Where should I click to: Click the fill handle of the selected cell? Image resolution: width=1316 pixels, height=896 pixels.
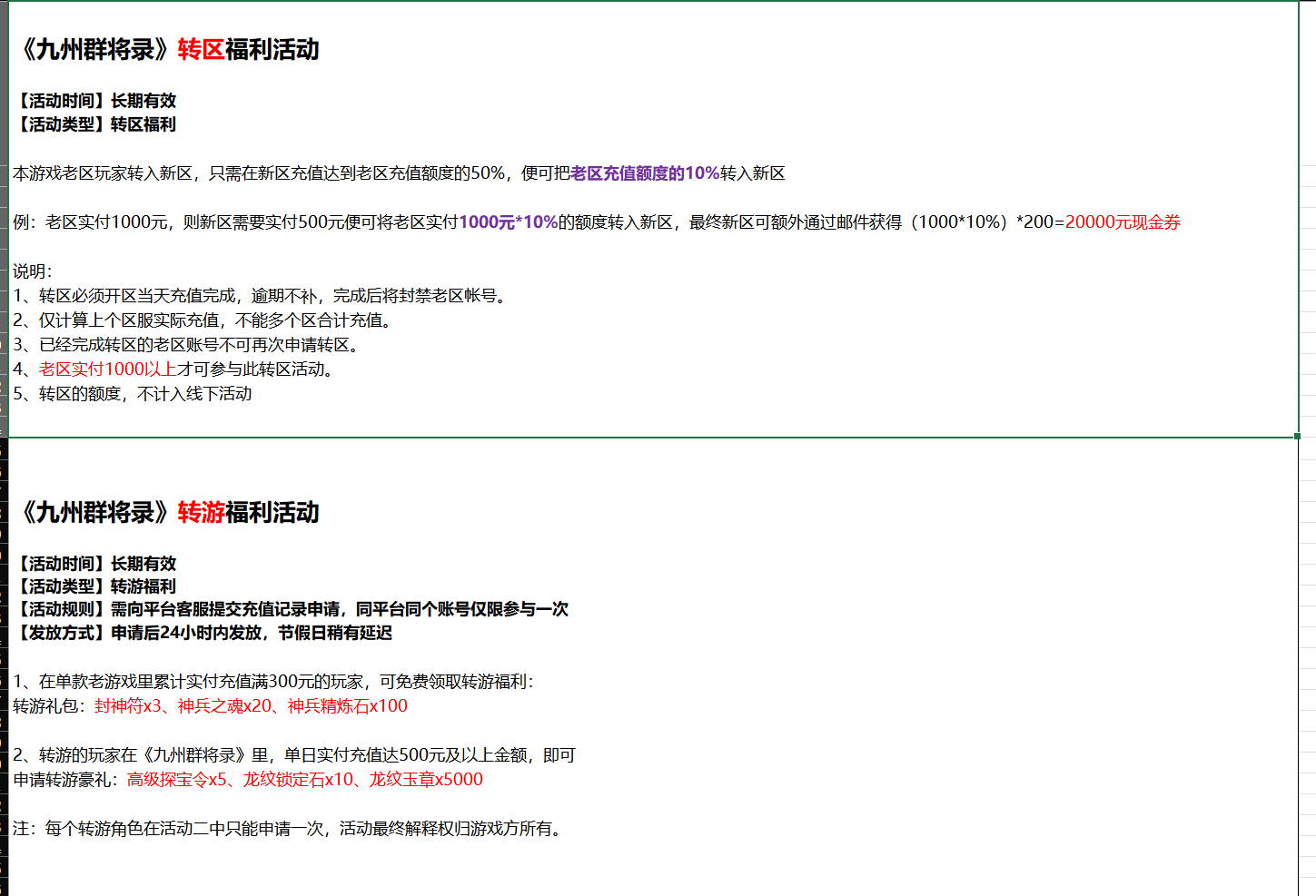1298,437
